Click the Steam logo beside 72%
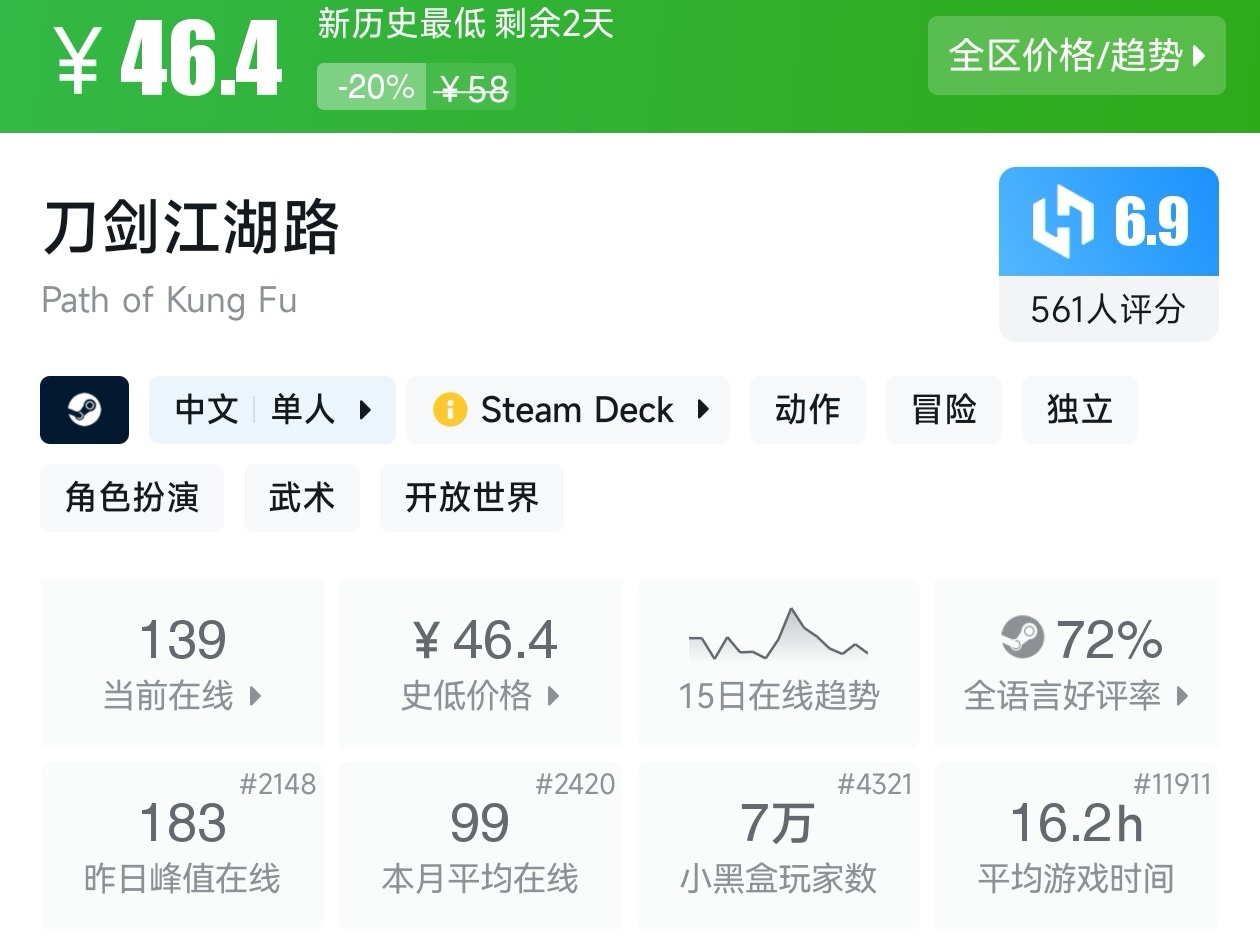The height and width of the screenshot is (947, 1260). click(x=1021, y=639)
